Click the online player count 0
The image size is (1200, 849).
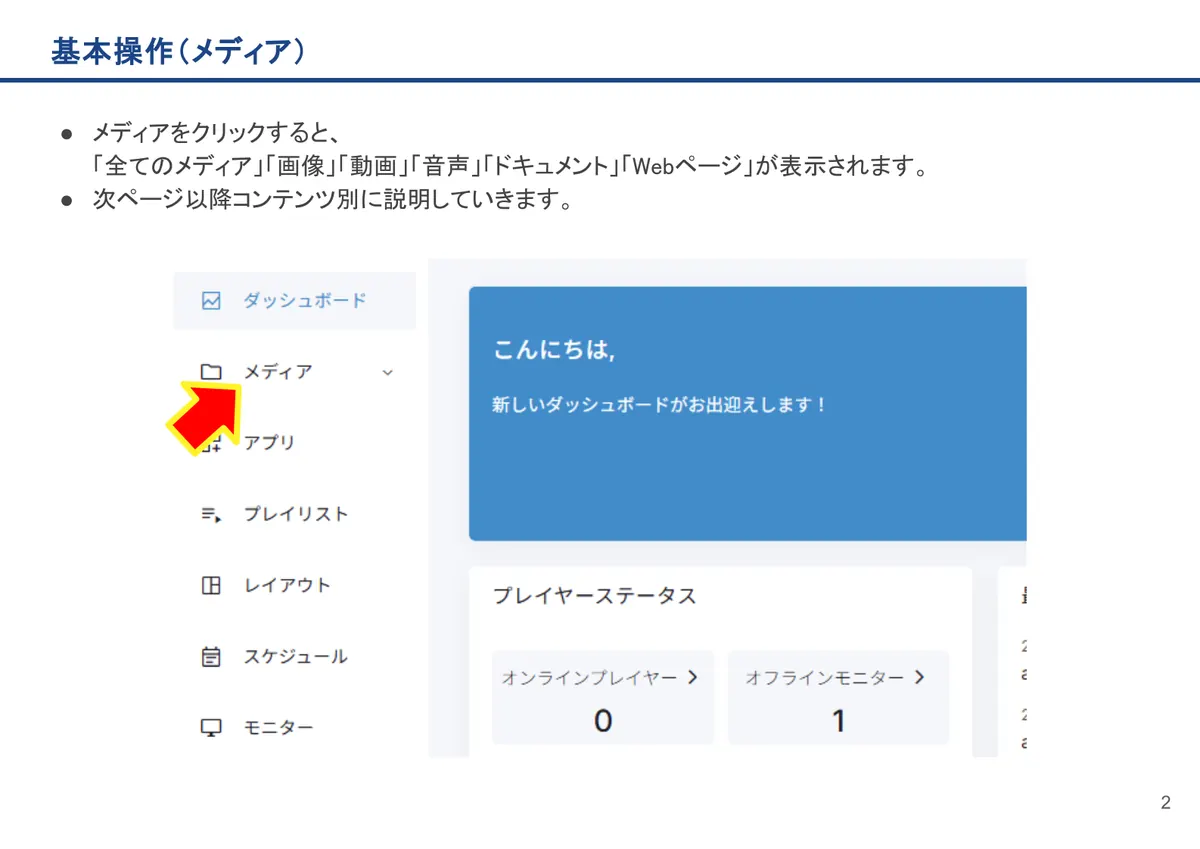(x=603, y=721)
